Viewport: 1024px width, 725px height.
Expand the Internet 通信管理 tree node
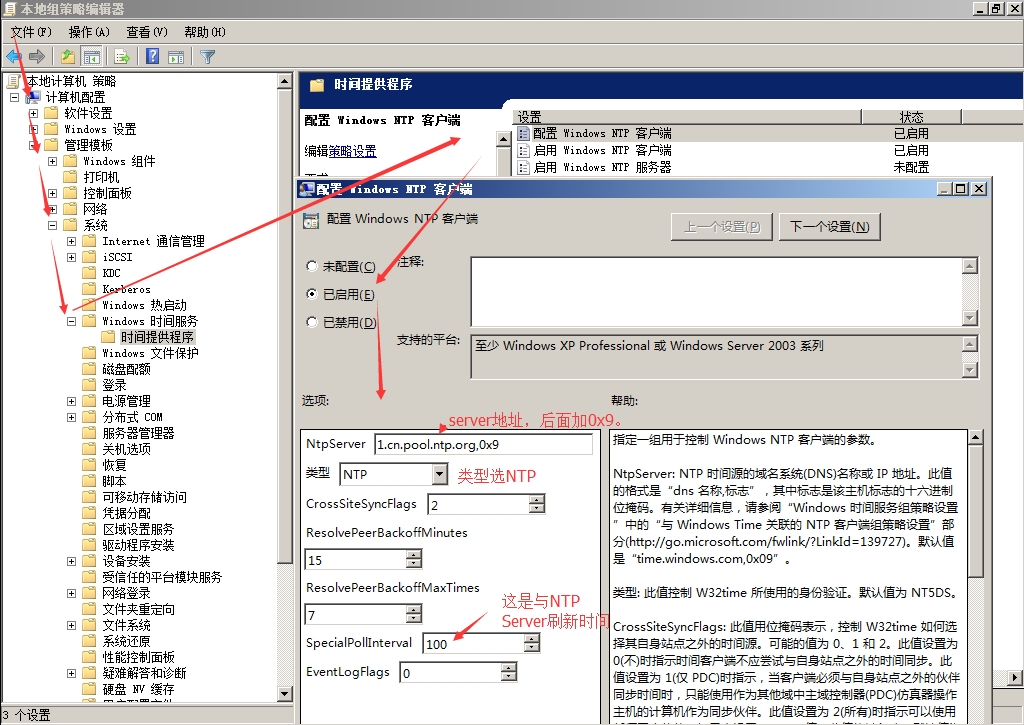71,241
